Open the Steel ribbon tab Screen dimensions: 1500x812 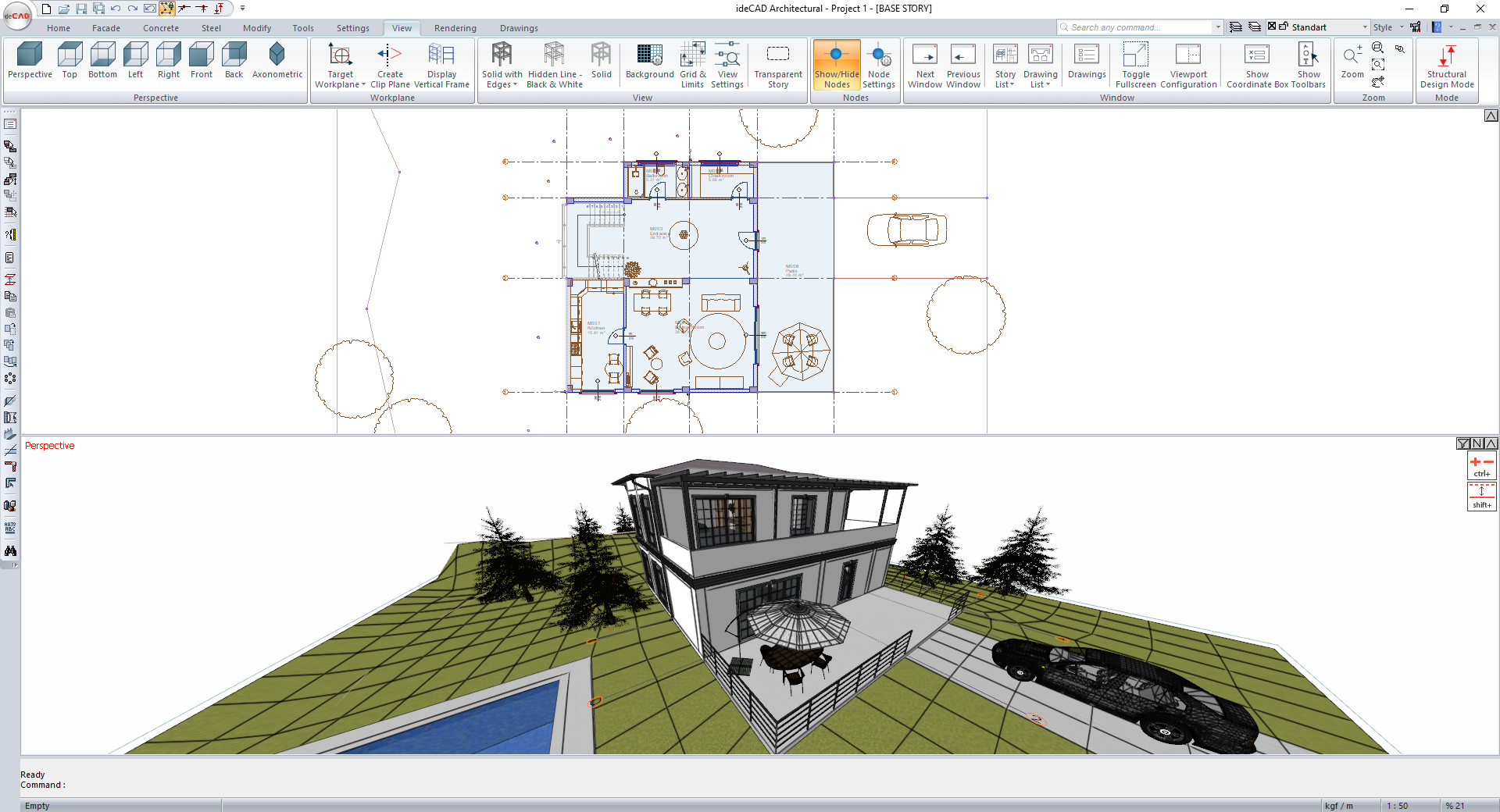tap(211, 28)
